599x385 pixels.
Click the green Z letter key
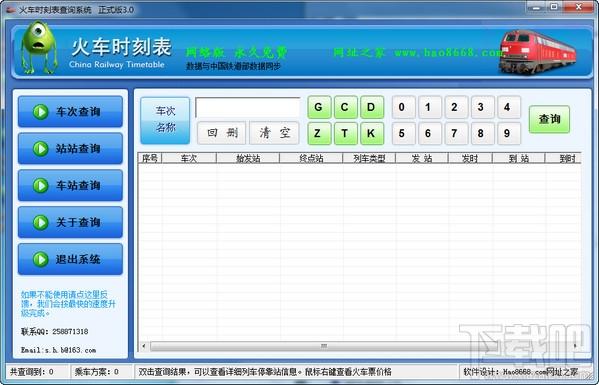click(x=319, y=133)
